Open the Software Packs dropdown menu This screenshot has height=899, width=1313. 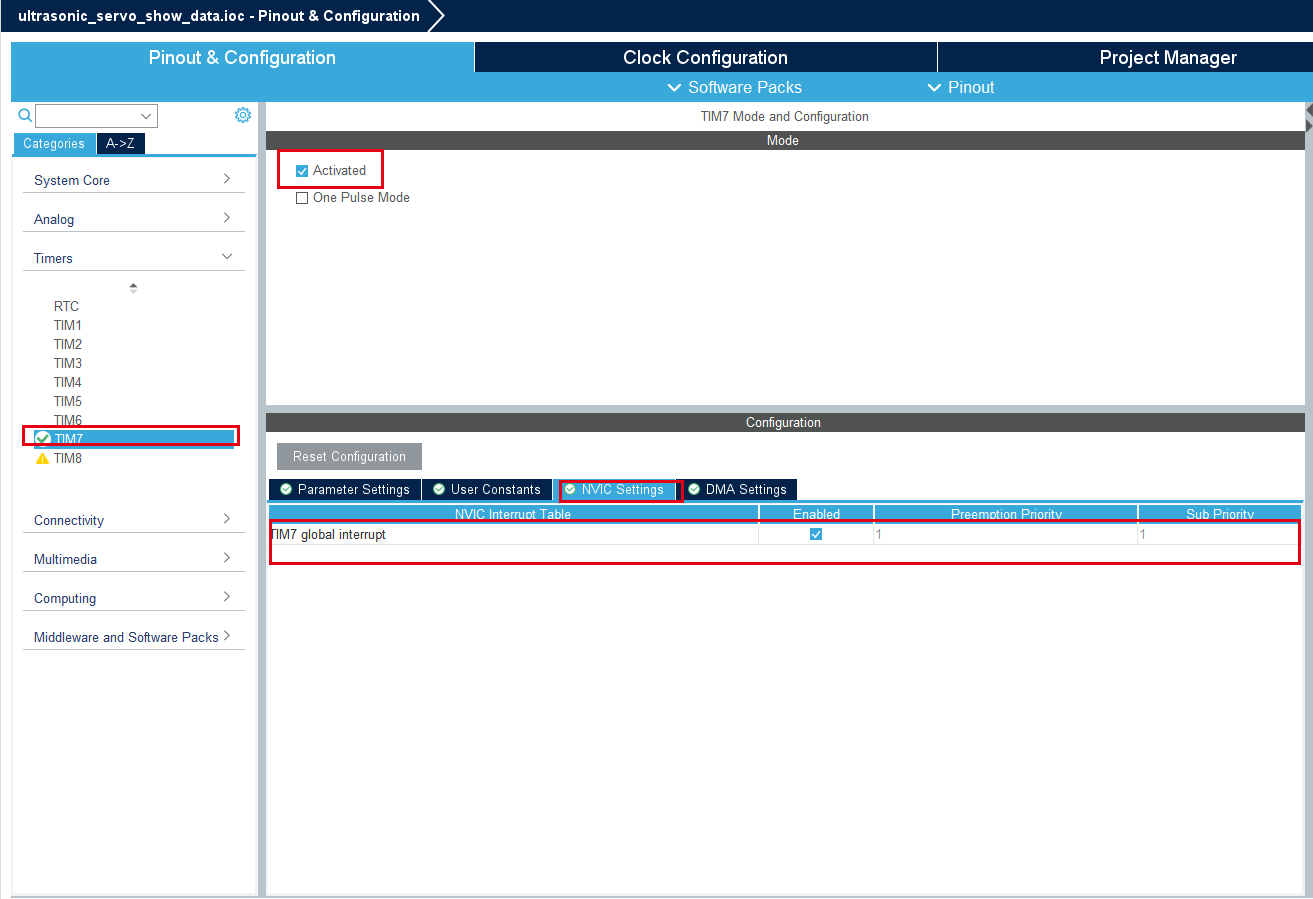pos(734,87)
